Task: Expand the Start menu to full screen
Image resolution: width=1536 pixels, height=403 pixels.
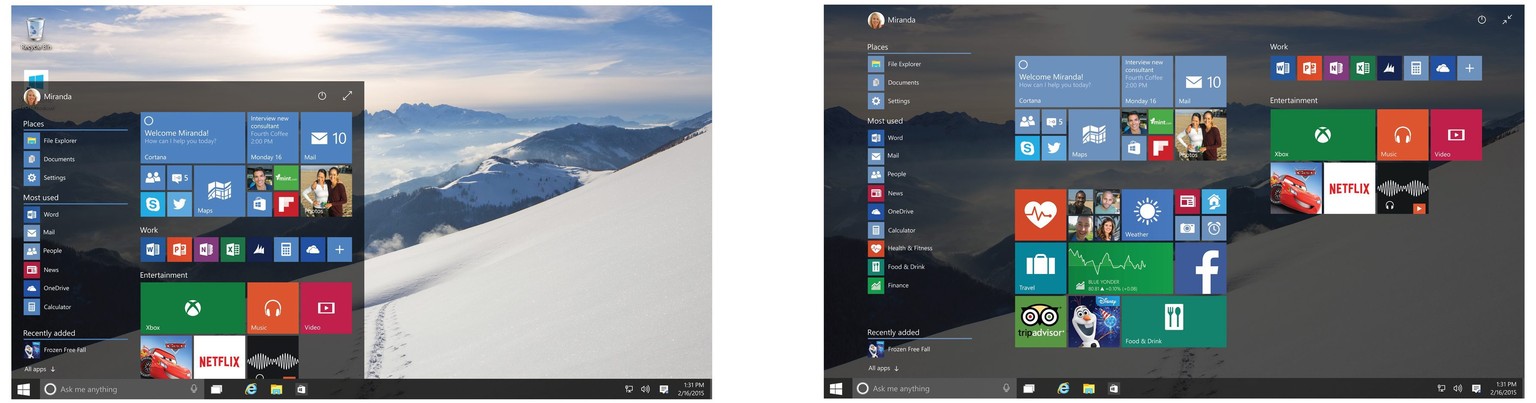Action: [x=347, y=96]
